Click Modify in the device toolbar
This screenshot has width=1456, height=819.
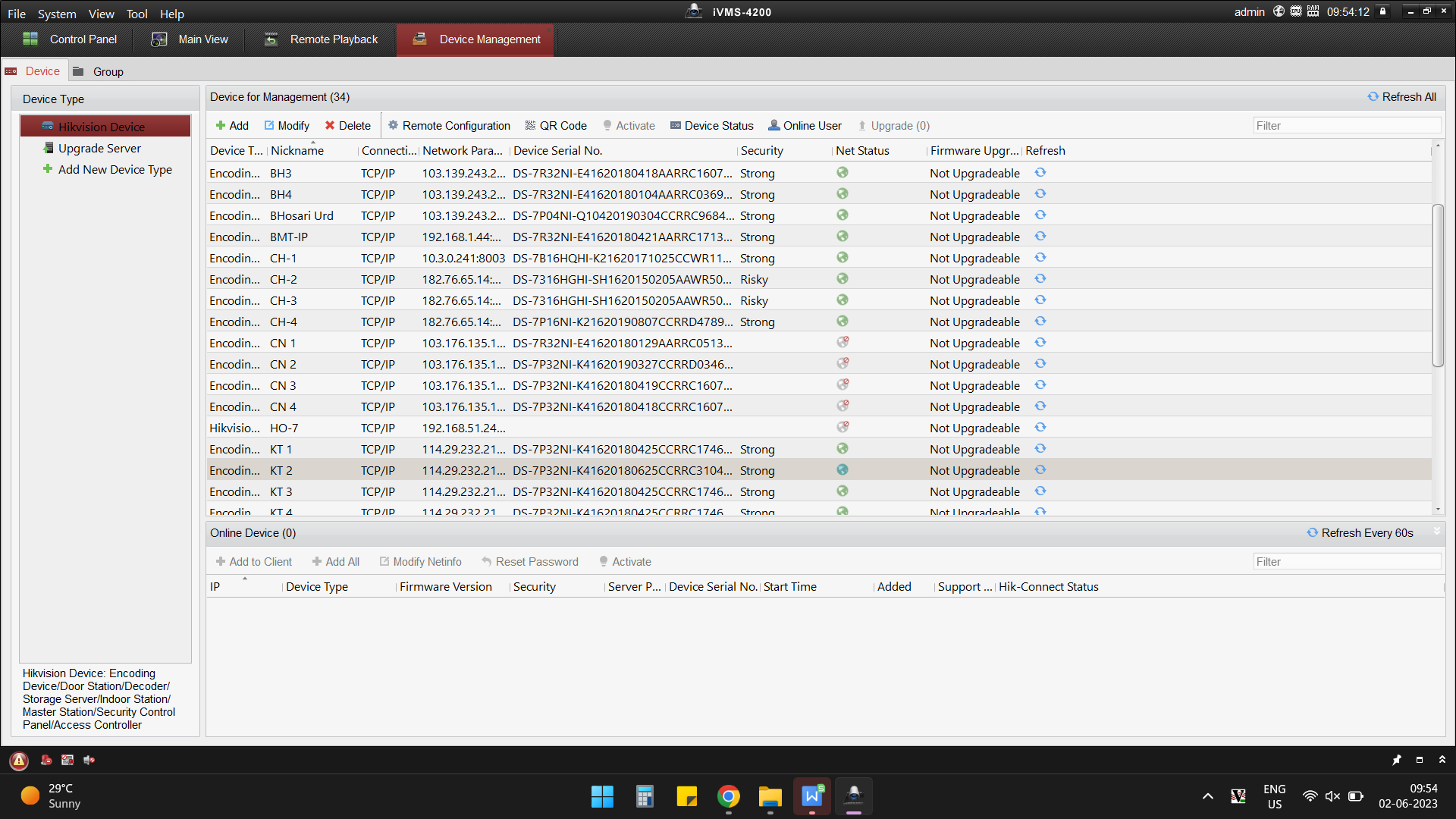(287, 126)
